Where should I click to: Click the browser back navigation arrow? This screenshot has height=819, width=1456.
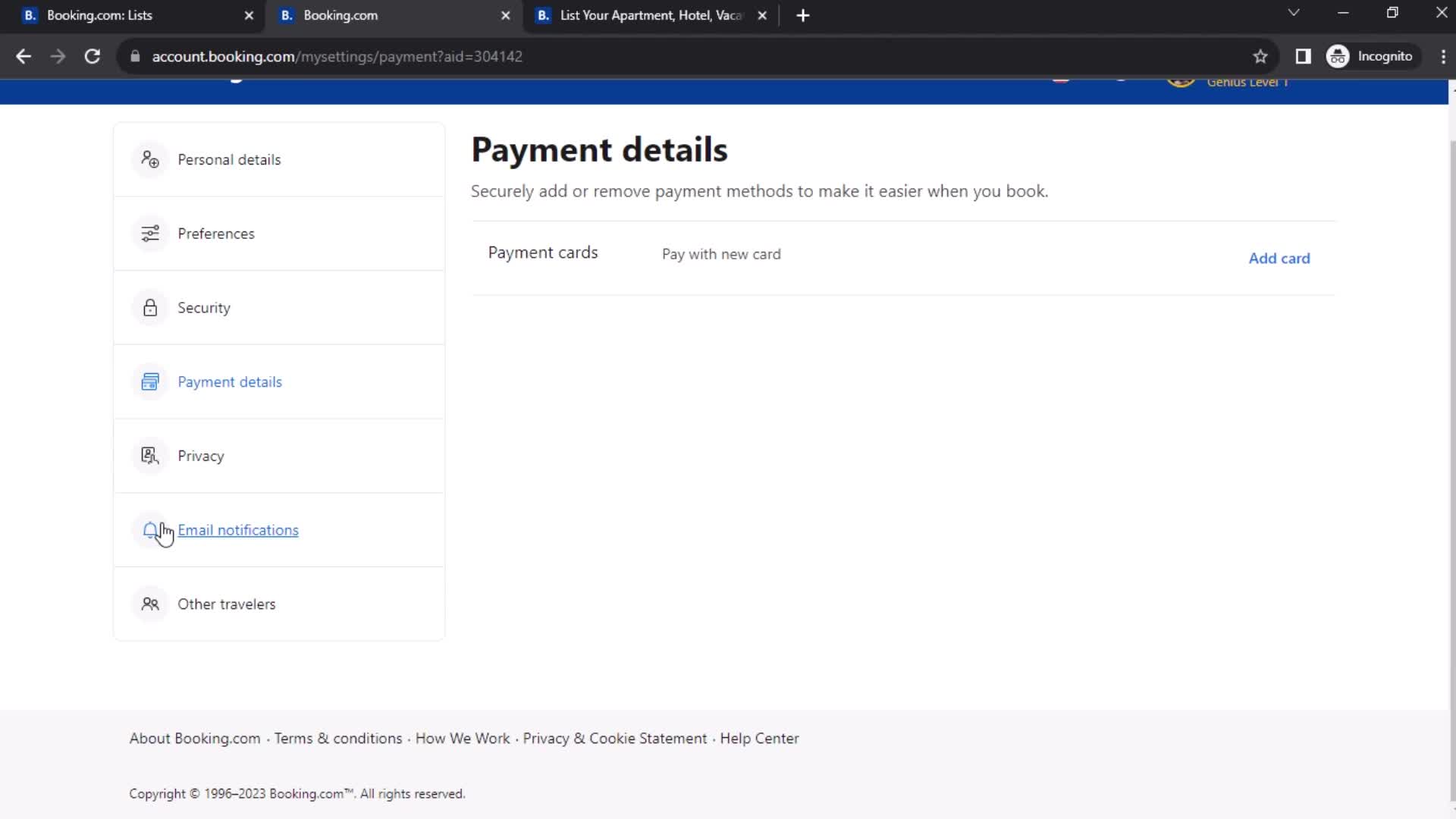tap(24, 56)
